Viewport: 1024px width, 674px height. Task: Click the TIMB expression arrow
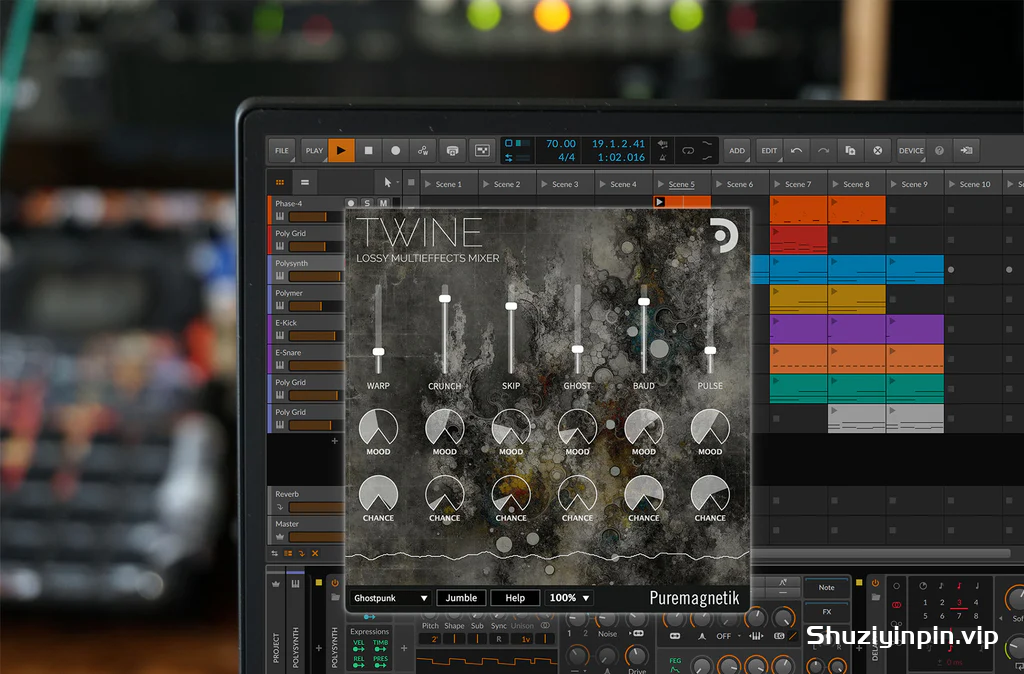coord(380,647)
